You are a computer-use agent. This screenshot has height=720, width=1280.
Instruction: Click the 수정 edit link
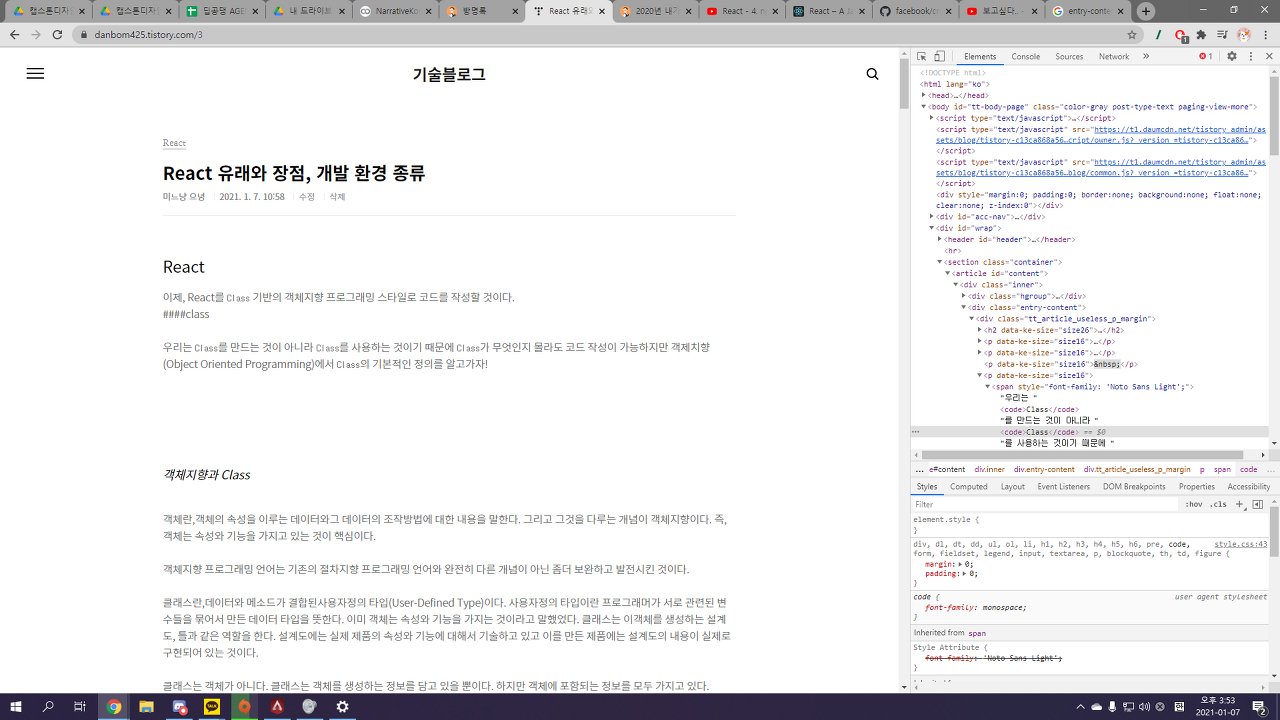click(x=306, y=197)
